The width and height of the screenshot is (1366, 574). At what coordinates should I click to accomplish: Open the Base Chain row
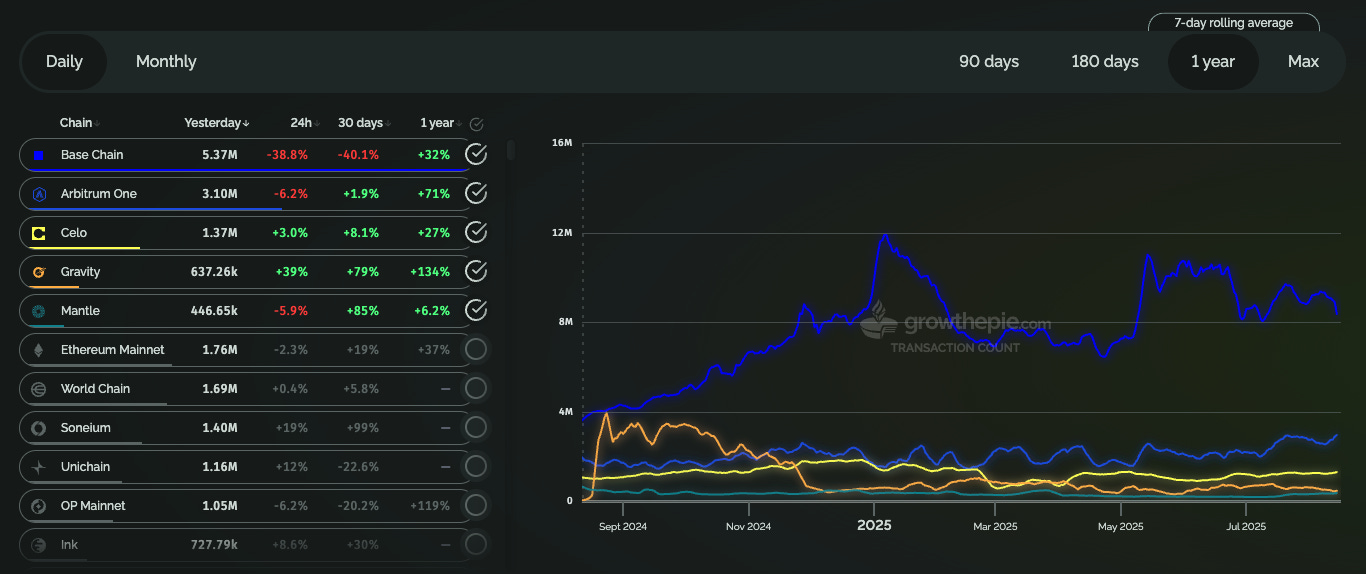coord(245,155)
